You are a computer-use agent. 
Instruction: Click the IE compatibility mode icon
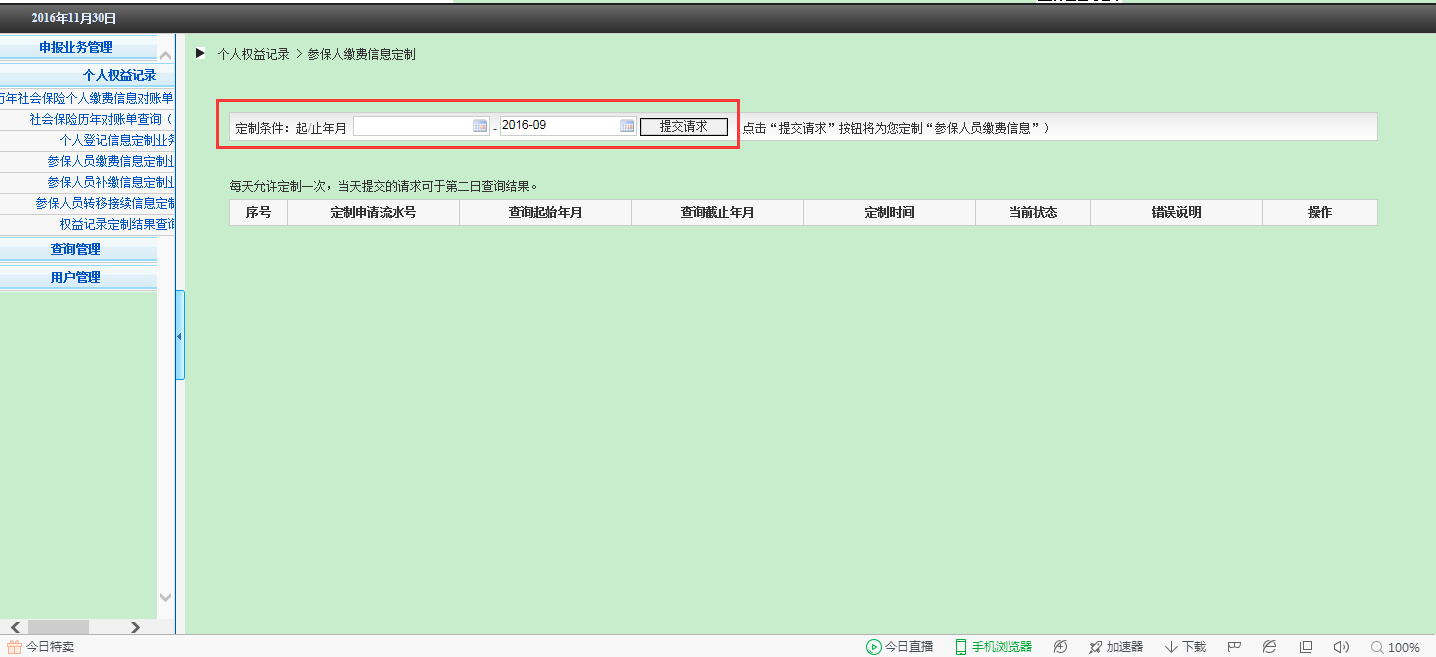pyautogui.click(x=1270, y=647)
